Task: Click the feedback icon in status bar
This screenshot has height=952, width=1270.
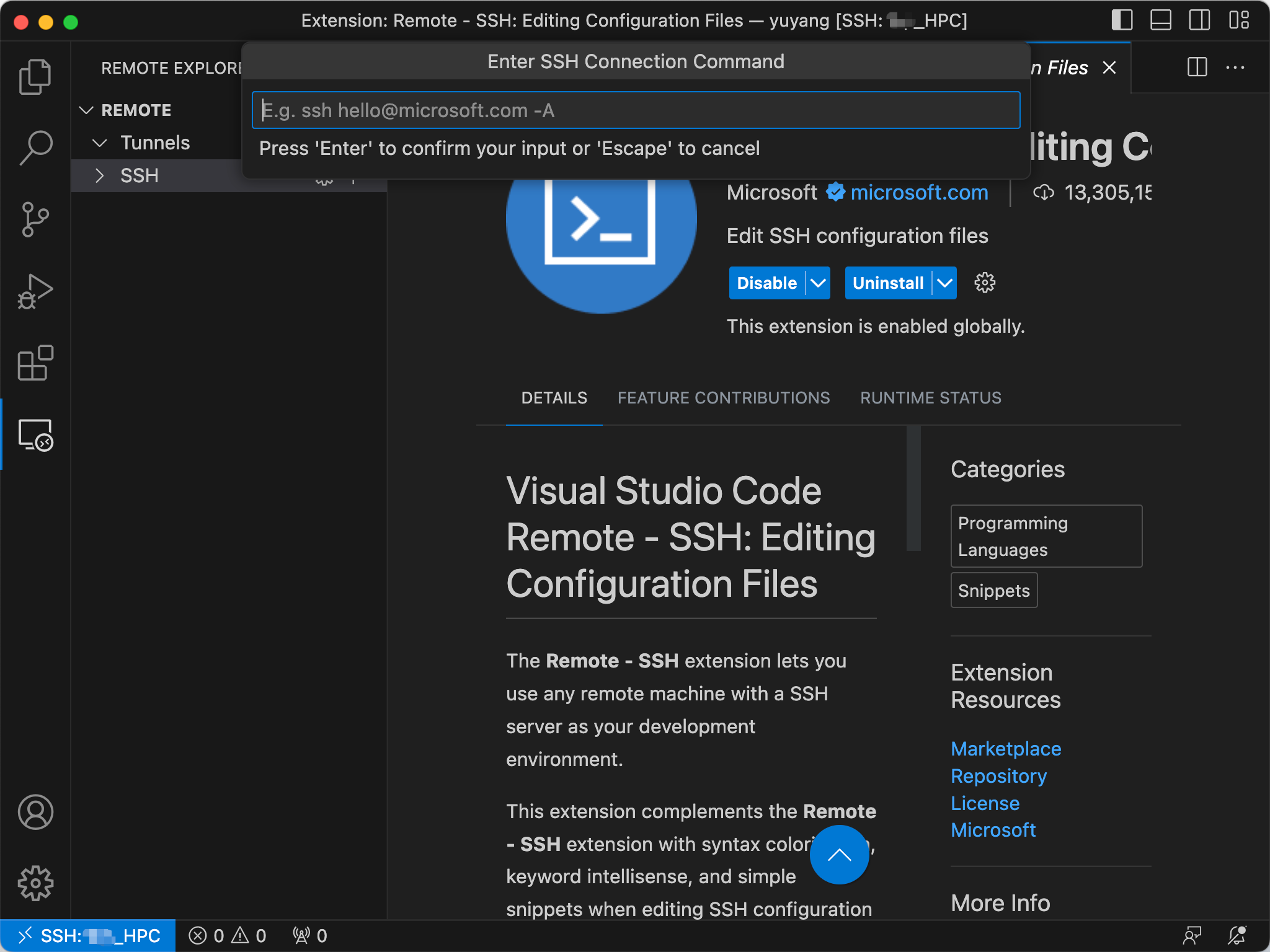Action: click(1192, 936)
